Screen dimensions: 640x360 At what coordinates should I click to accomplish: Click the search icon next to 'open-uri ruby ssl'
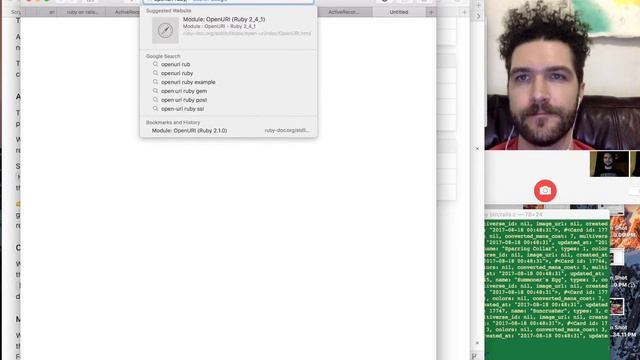click(x=156, y=109)
